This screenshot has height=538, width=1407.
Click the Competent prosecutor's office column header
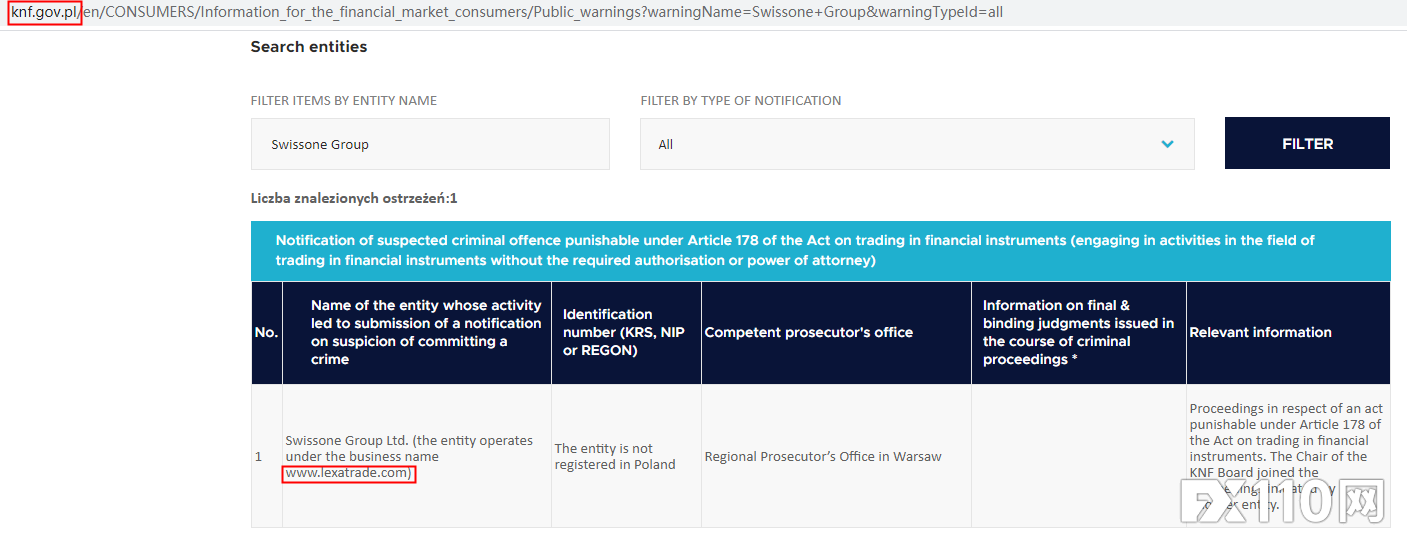click(808, 333)
